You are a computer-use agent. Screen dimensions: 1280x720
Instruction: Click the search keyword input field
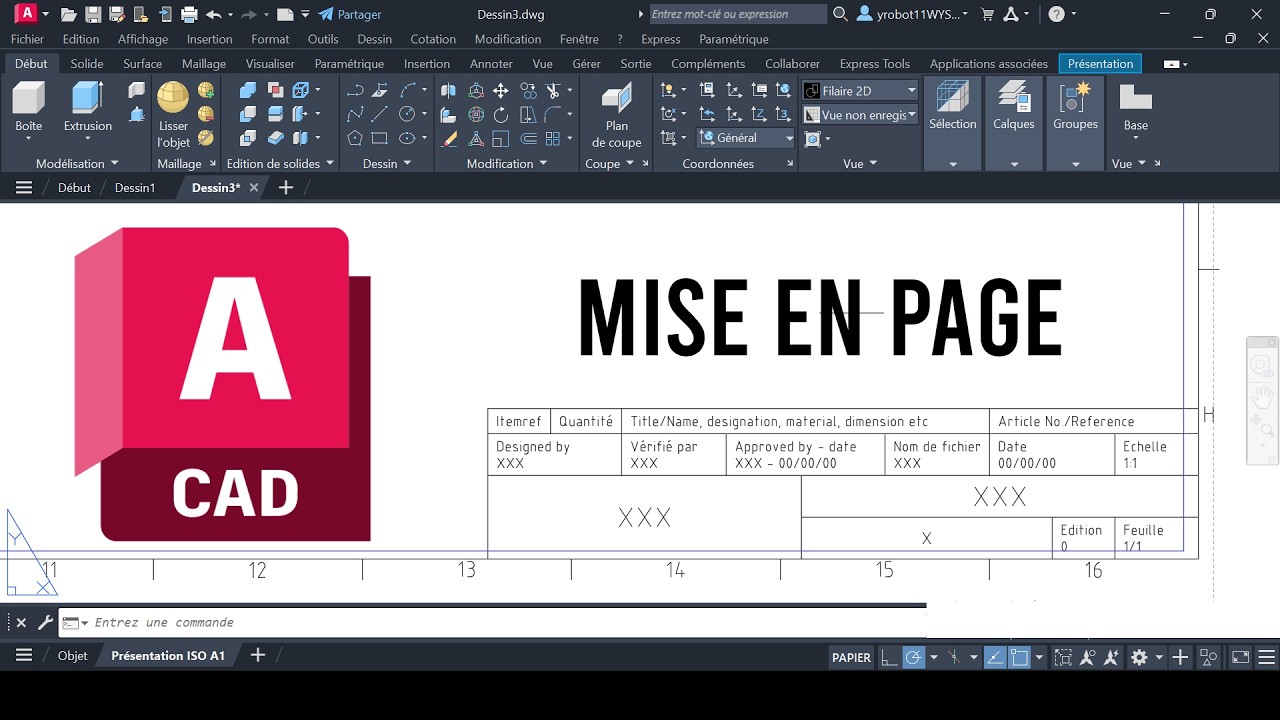pos(738,14)
